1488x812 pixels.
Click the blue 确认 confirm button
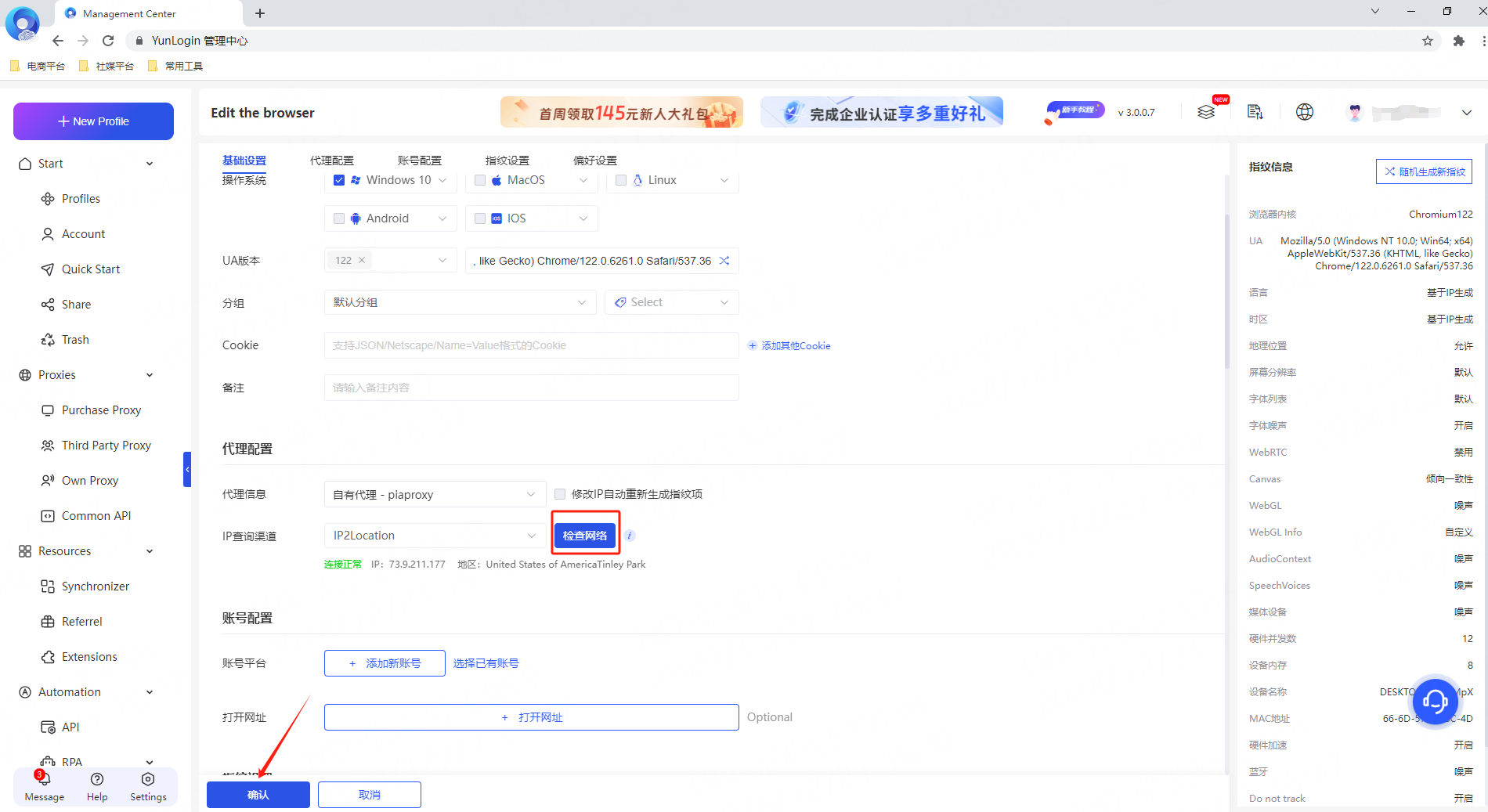[258, 795]
